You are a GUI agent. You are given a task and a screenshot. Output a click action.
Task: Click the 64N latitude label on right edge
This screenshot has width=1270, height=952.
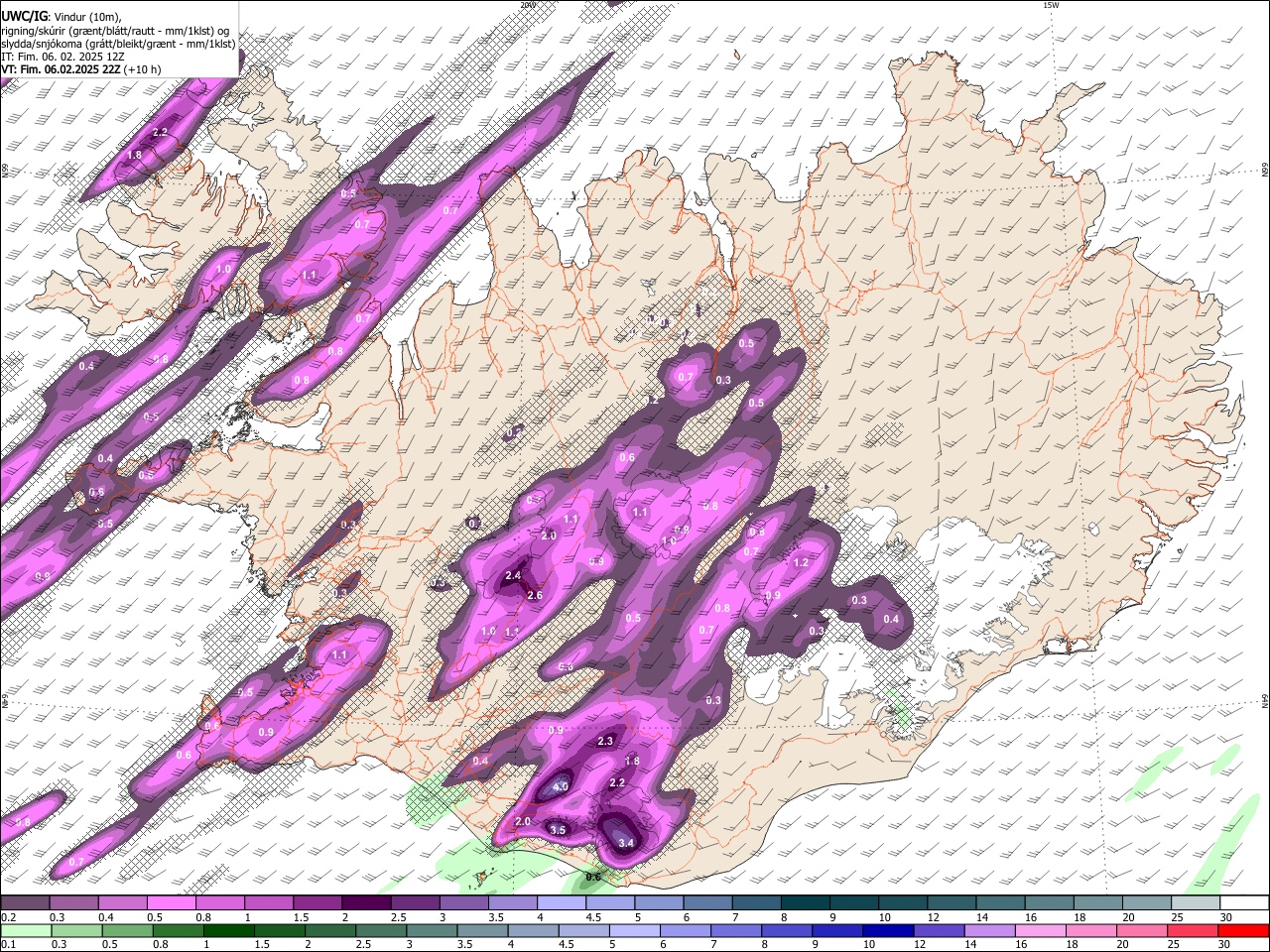1265,700
